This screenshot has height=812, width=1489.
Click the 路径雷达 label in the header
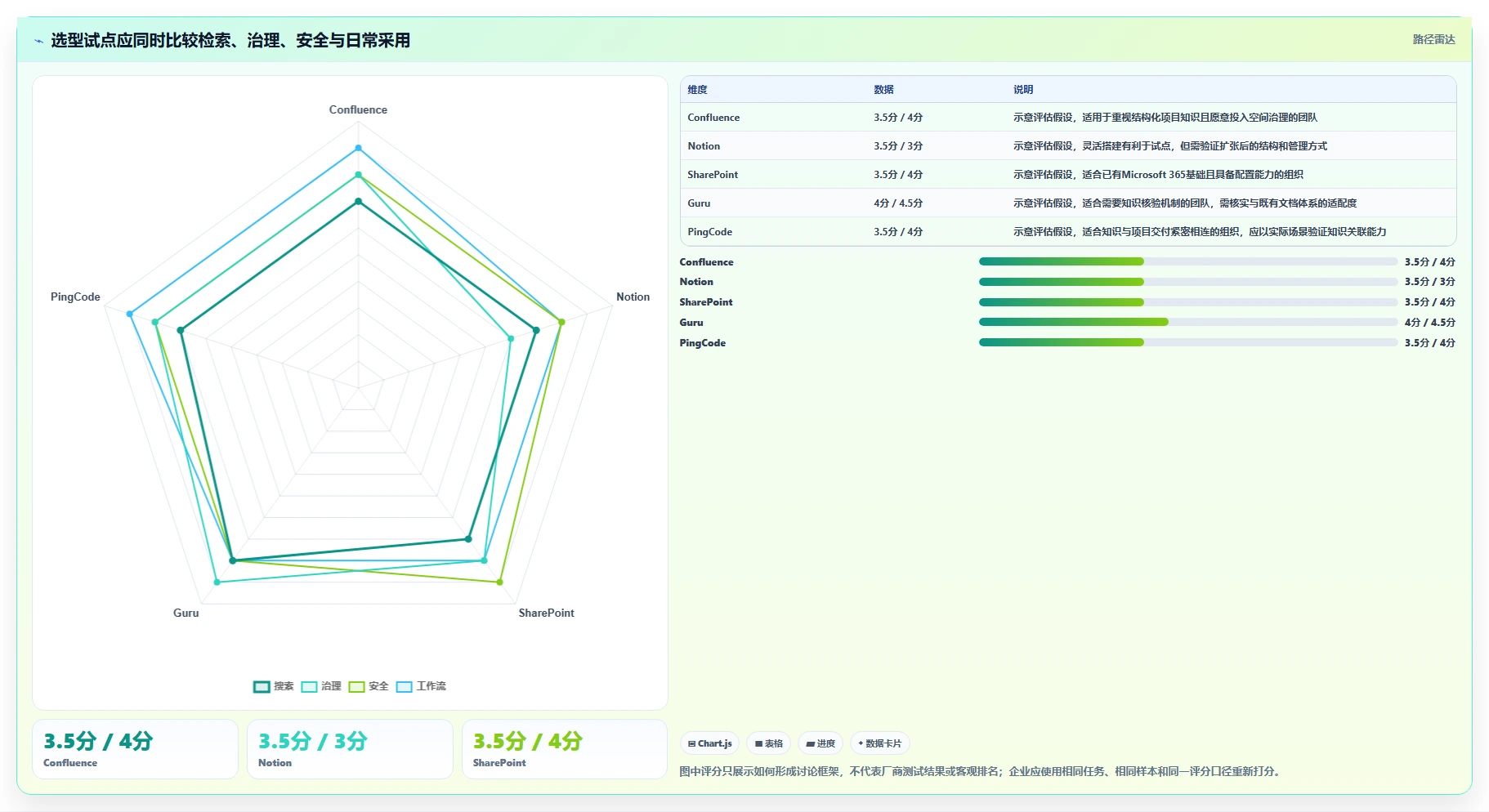(x=1433, y=39)
